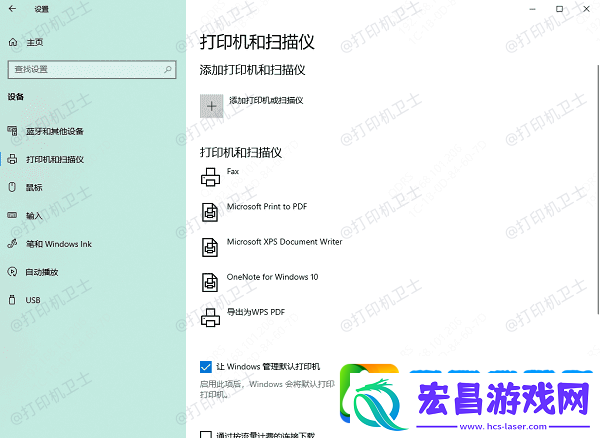Open 蓝牙和其他设备 settings page
This screenshot has height=438, width=600.
point(55,131)
